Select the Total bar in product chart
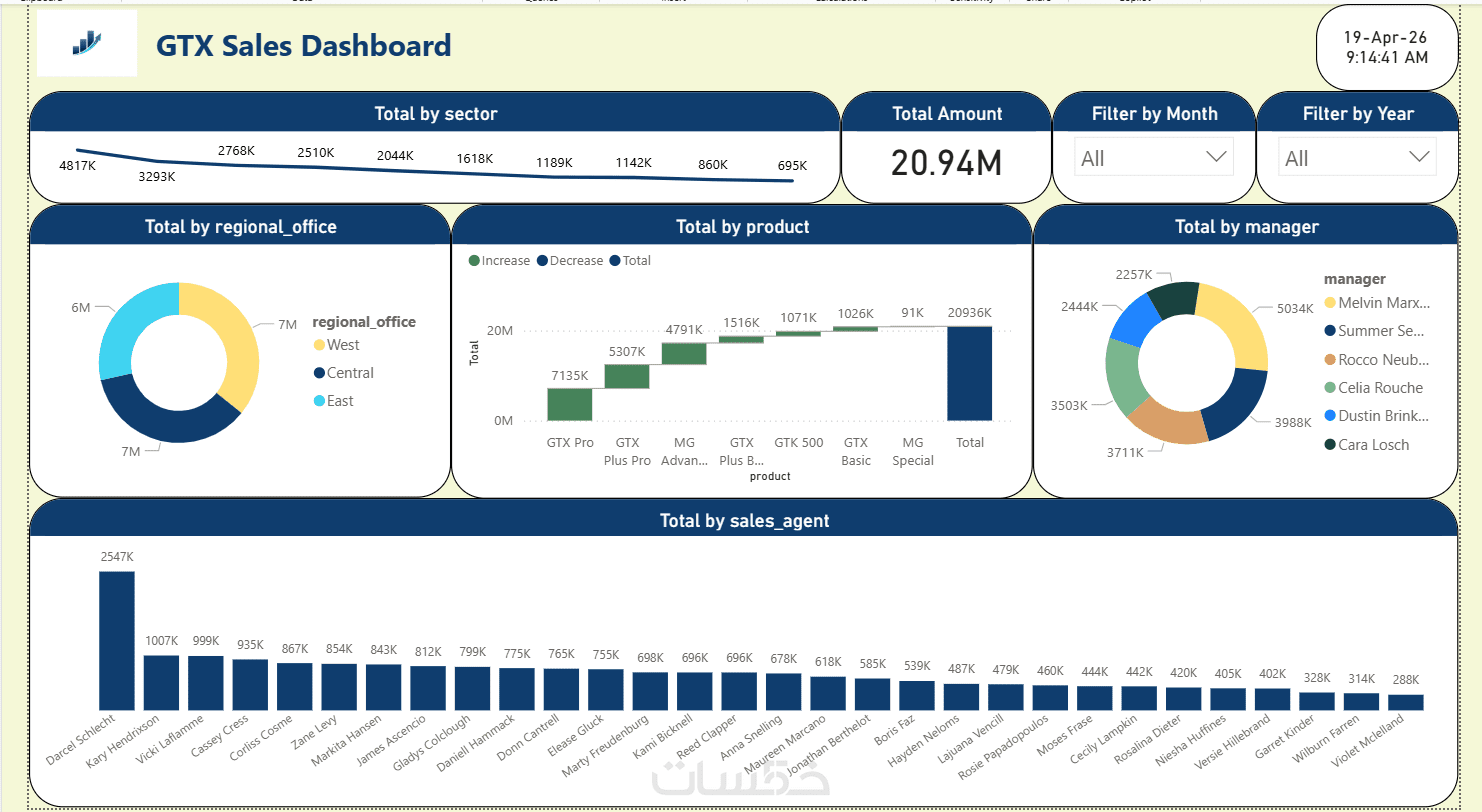 coord(970,374)
